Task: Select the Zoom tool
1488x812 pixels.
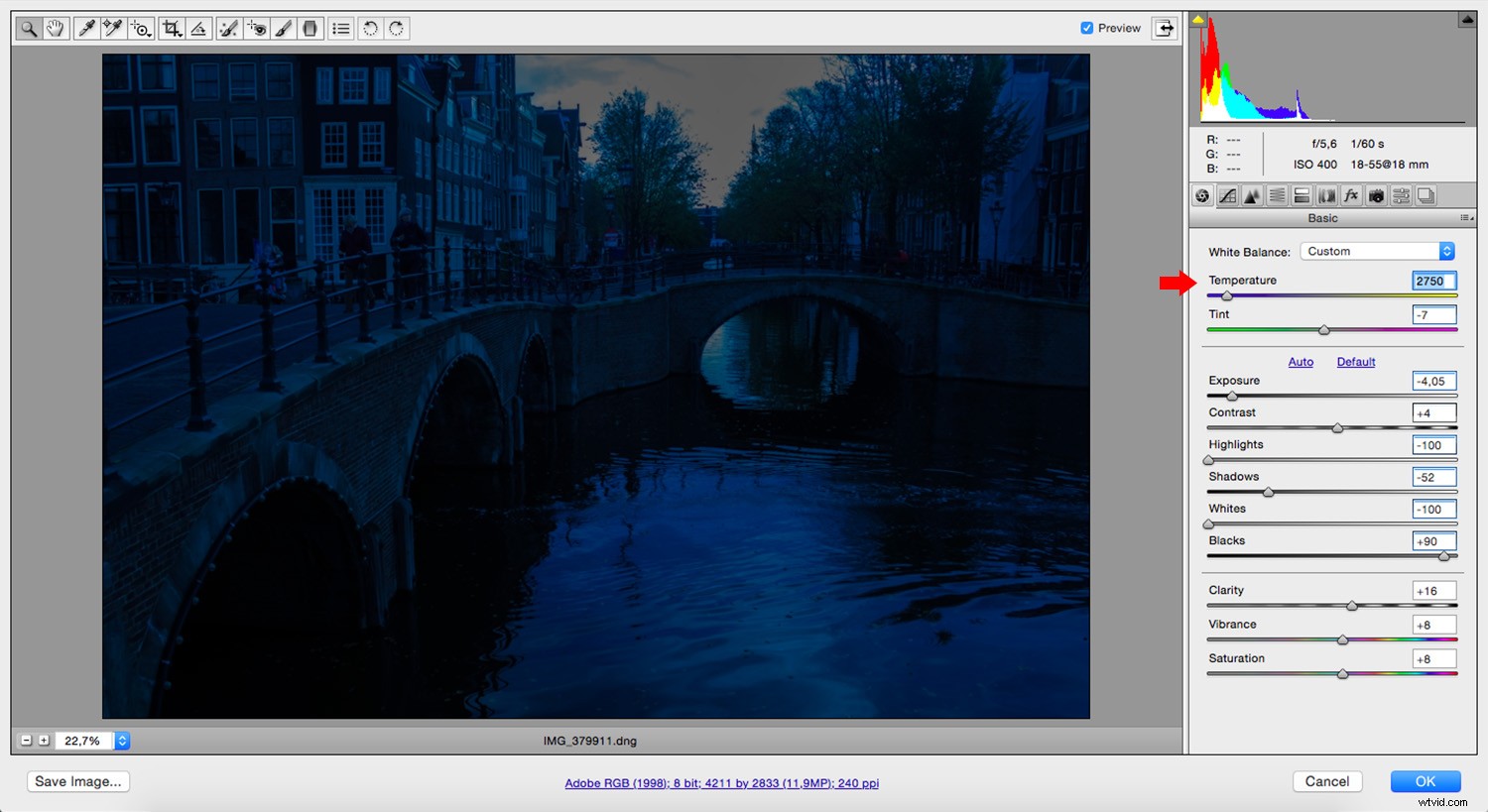Action: click(x=28, y=28)
